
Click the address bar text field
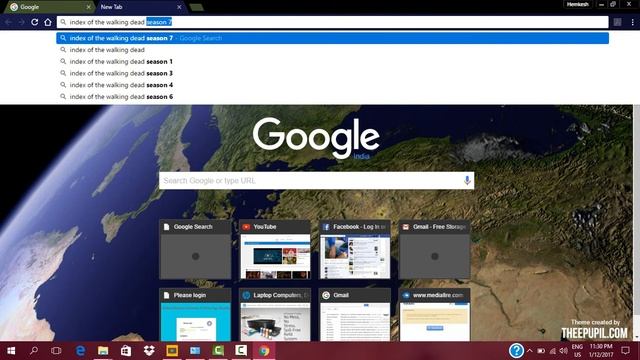[332, 22]
